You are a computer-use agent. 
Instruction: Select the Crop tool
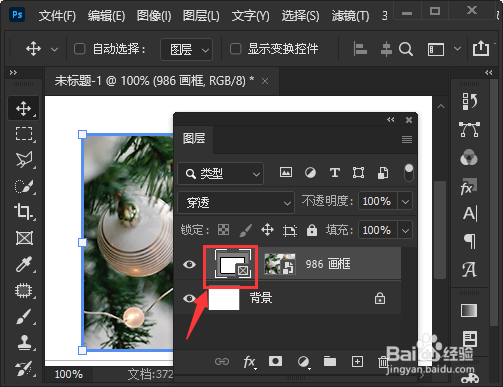pyautogui.click(x=23, y=212)
